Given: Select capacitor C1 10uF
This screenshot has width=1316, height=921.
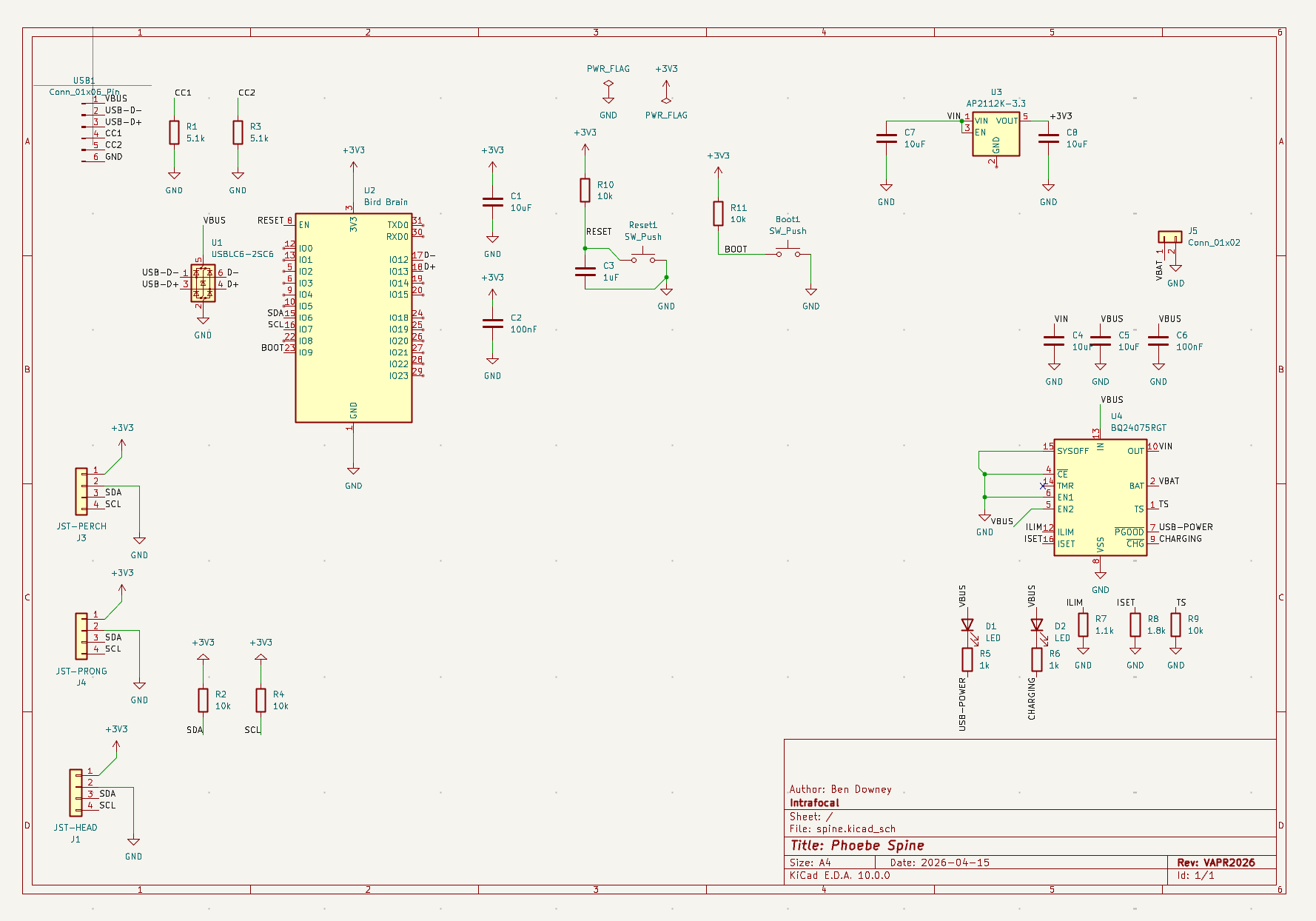Looking at the screenshot, I should click(x=492, y=202).
